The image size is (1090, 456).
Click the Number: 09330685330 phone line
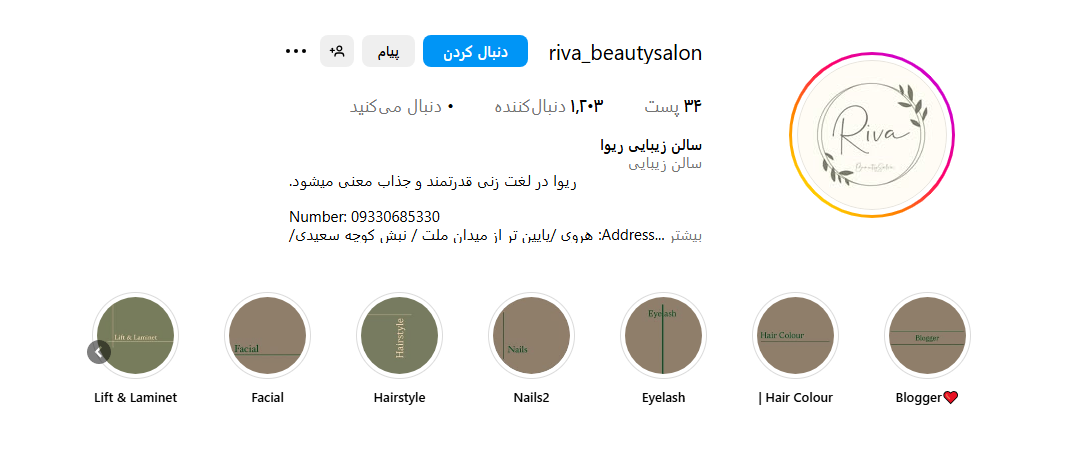pyautogui.click(x=364, y=217)
